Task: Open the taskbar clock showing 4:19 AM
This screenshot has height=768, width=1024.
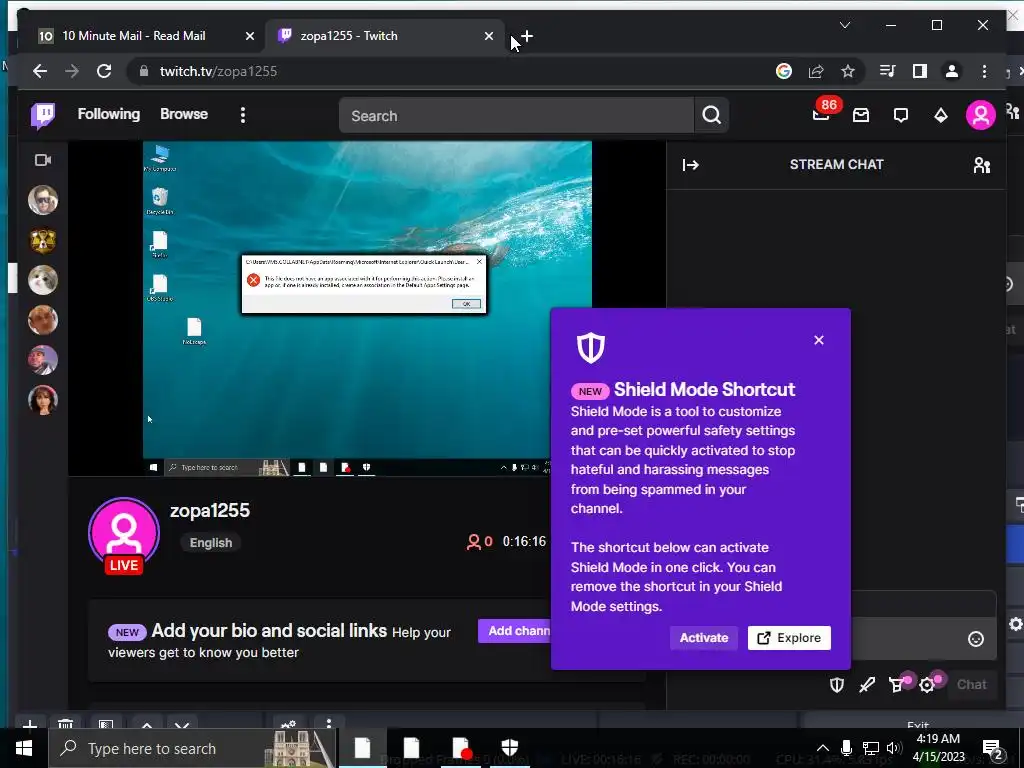Action: tap(938, 748)
